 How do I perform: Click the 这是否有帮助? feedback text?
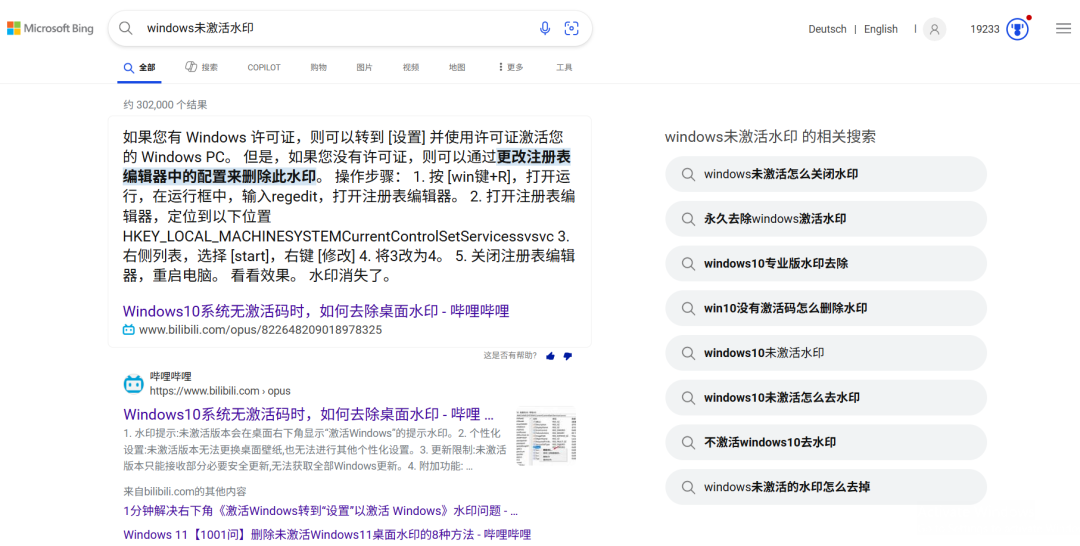pyautogui.click(x=510, y=356)
